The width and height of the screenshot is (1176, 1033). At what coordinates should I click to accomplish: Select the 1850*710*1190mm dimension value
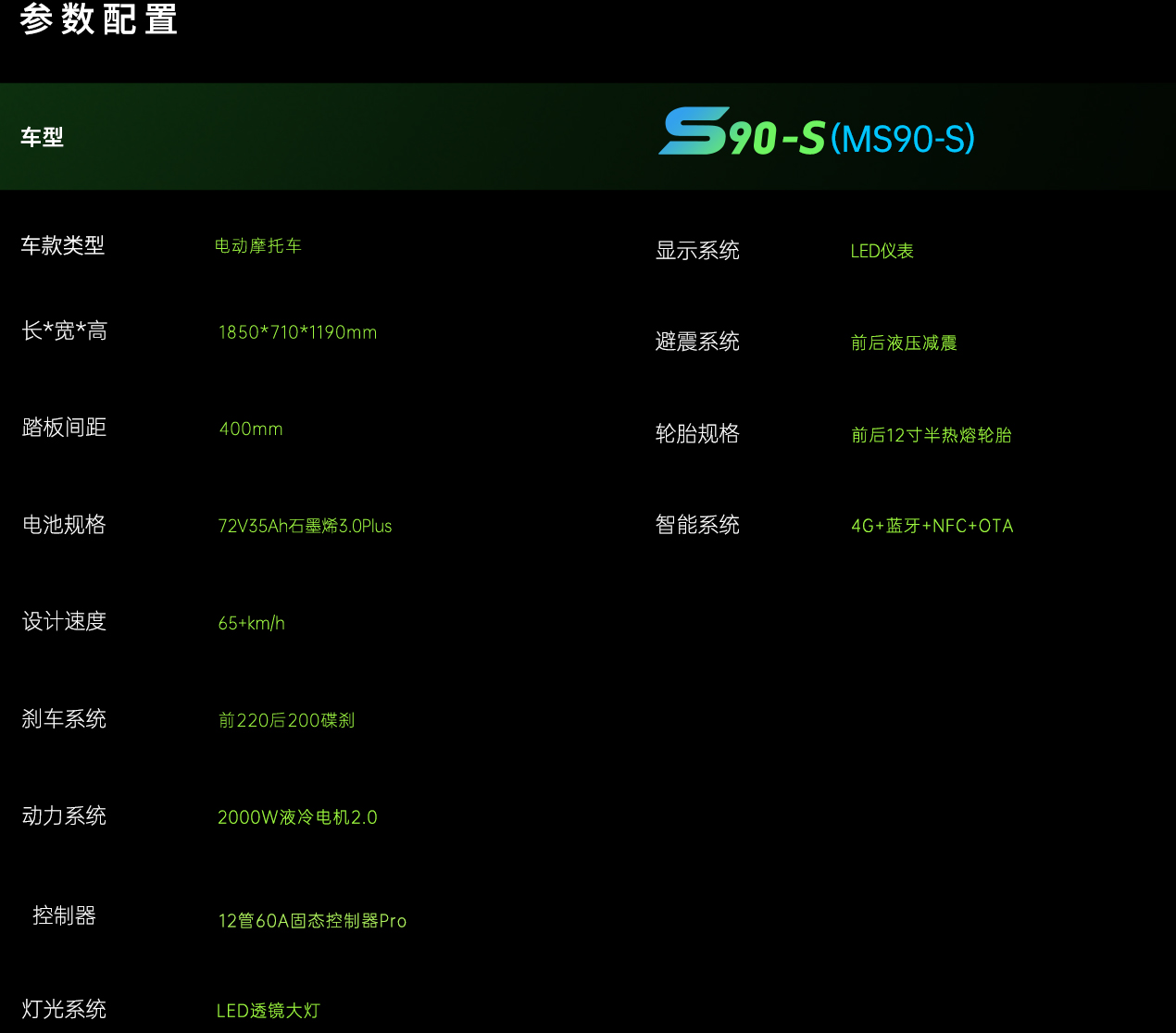tap(297, 332)
